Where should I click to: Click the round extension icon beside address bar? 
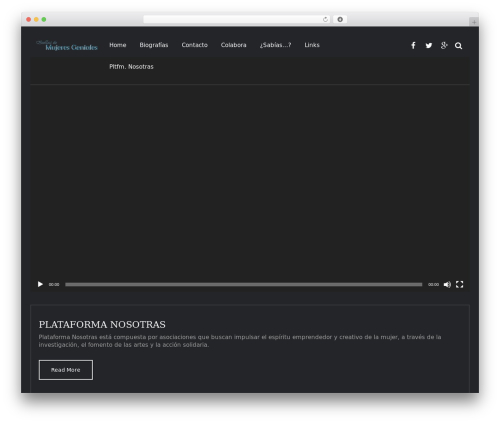point(340,19)
